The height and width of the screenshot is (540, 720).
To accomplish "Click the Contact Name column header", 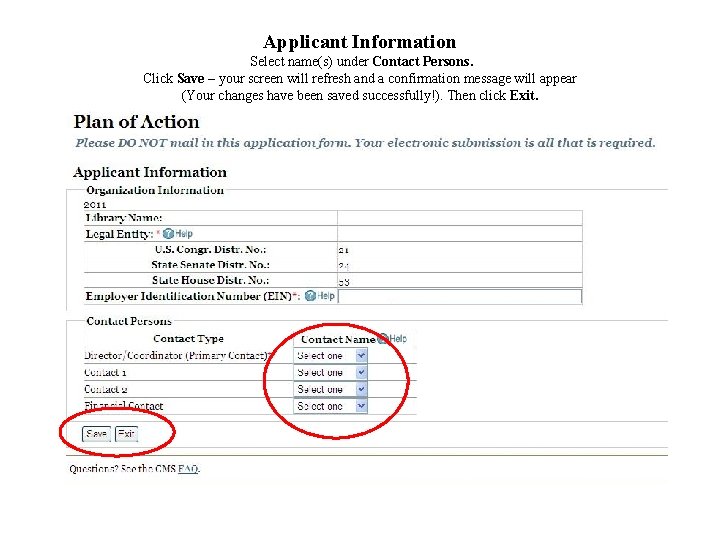I will pos(338,339).
